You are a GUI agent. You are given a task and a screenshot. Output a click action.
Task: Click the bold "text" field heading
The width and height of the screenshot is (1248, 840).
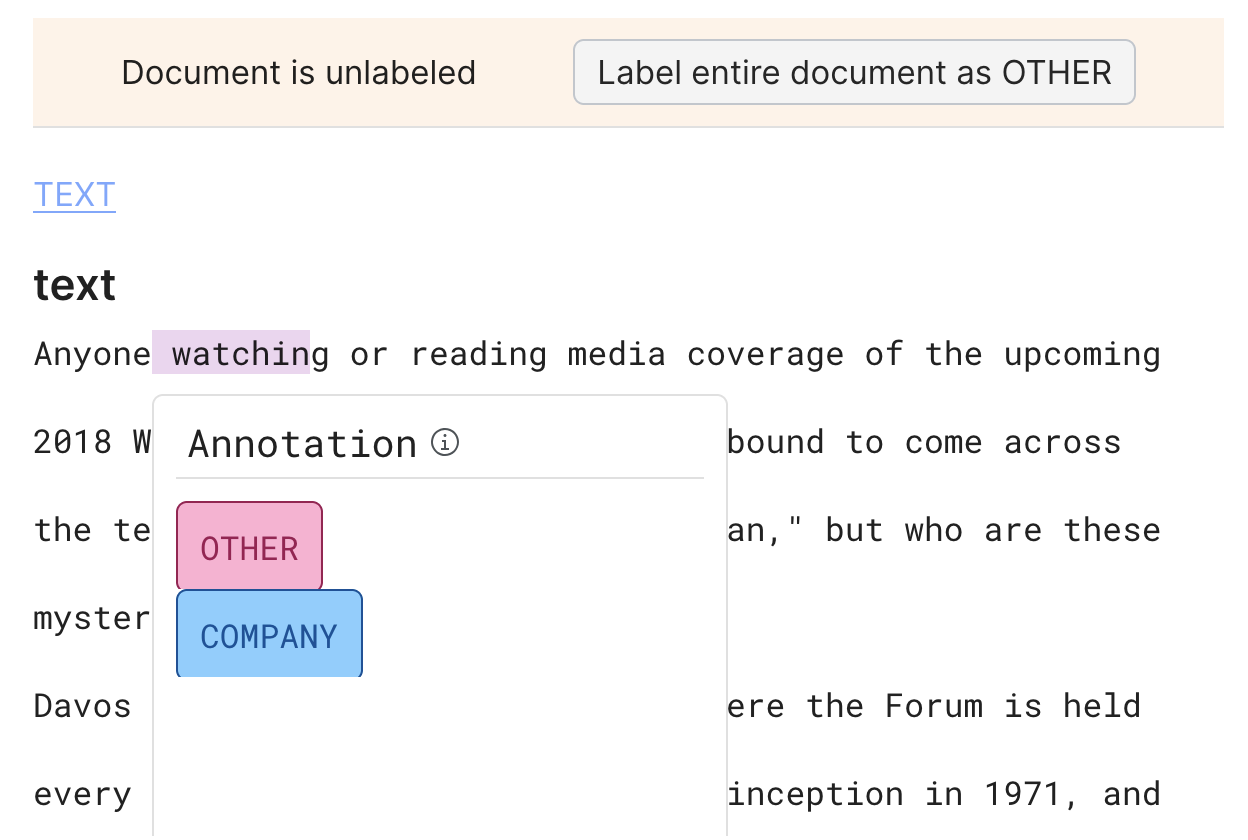point(75,285)
